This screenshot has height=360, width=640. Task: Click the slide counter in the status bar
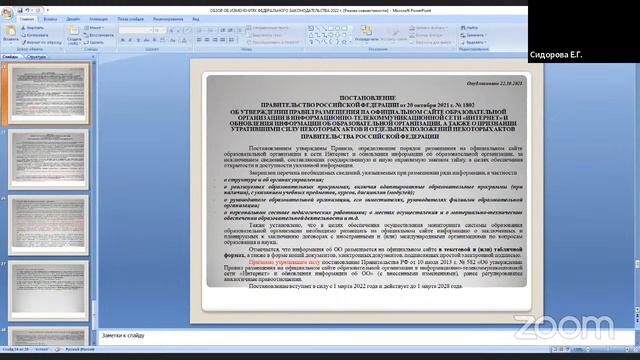coord(16,349)
